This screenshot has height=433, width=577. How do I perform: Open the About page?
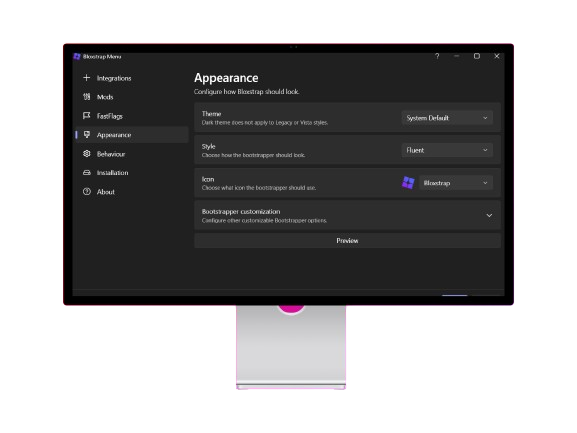tap(132, 192)
